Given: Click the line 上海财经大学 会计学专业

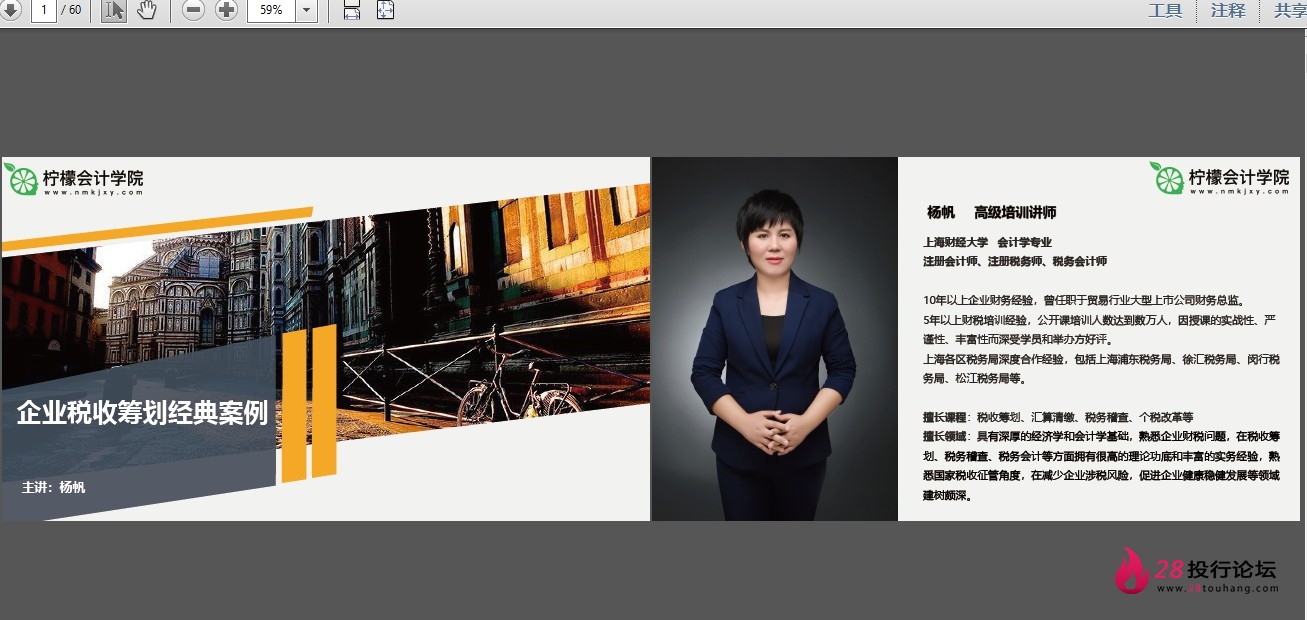Looking at the screenshot, I should pos(987,242).
